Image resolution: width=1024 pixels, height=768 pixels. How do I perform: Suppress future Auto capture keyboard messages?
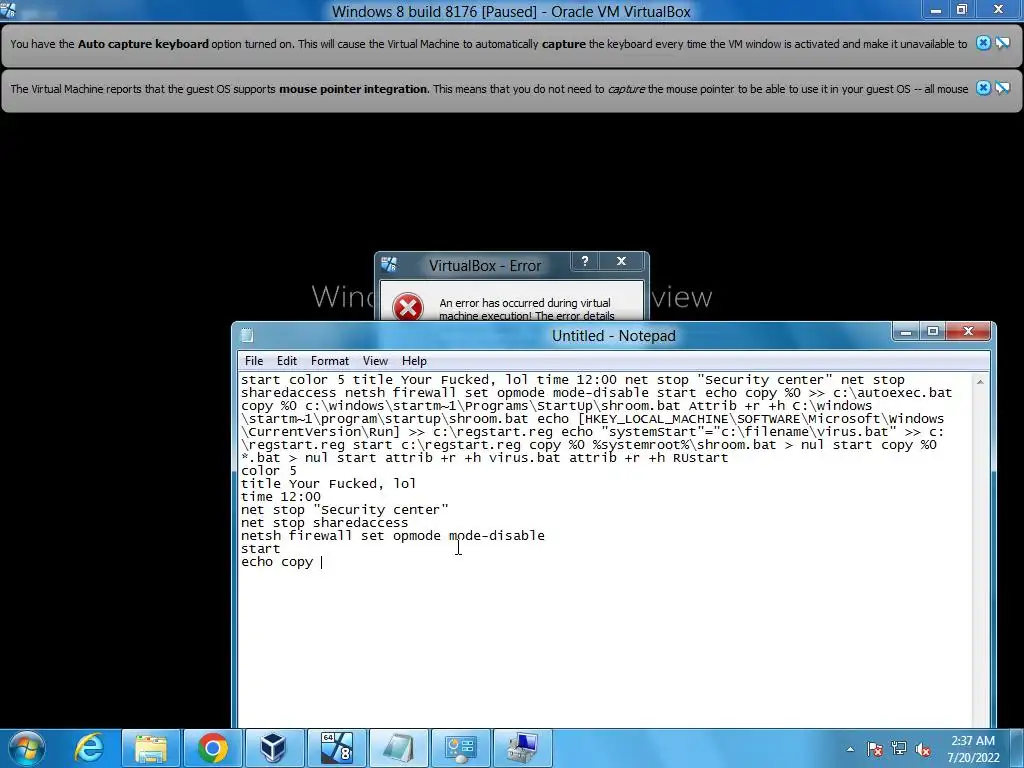1002,43
